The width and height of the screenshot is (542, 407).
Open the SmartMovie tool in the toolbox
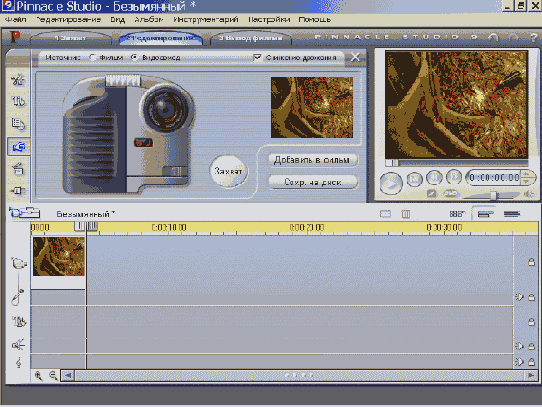[x=18, y=169]
